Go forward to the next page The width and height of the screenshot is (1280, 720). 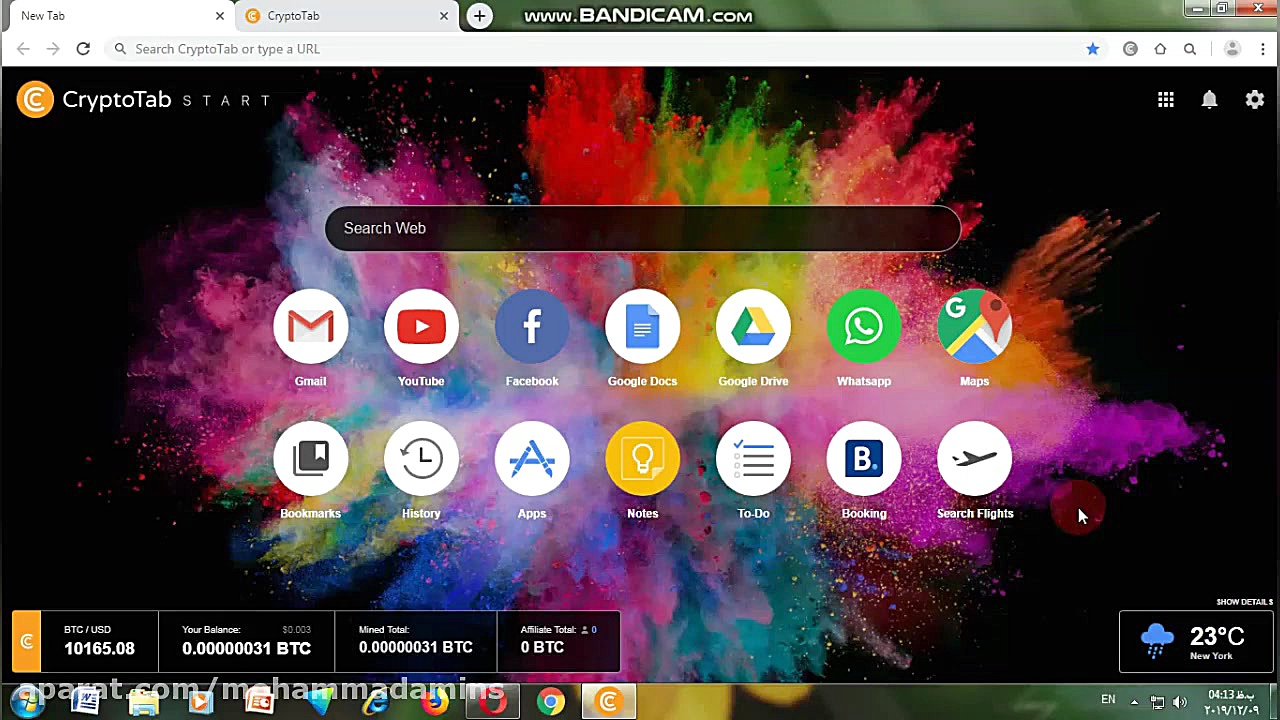pyautogui.click(x=53, y=49)
